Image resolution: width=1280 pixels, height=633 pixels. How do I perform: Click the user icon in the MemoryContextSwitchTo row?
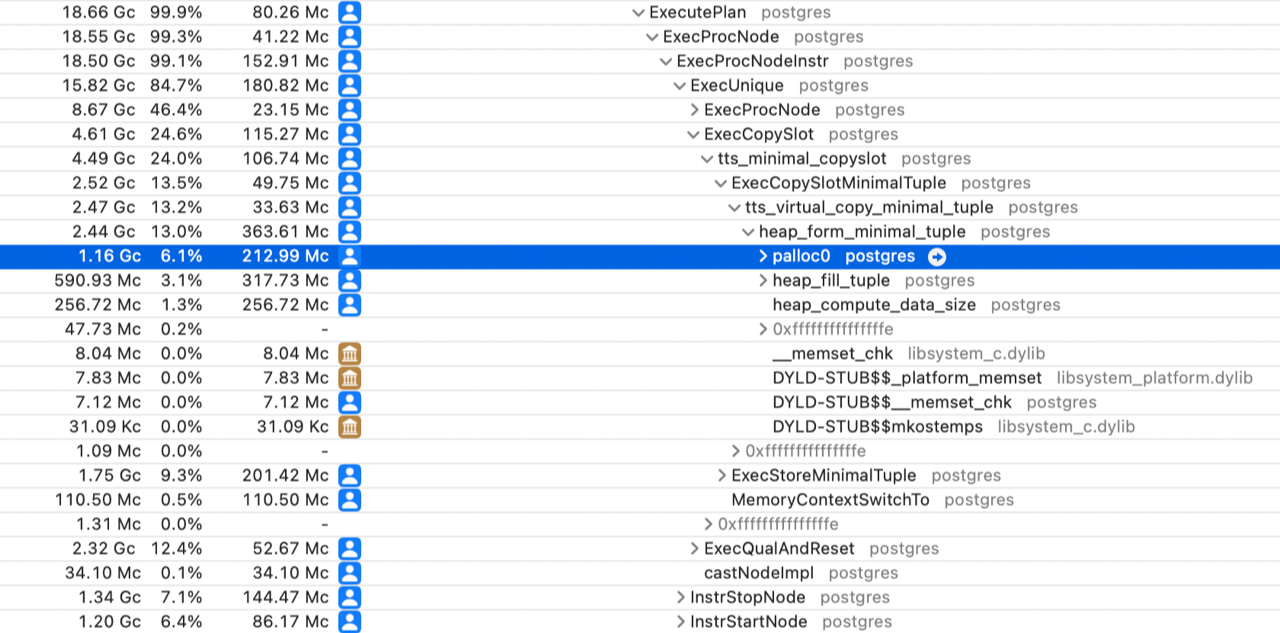pos(349,500)
